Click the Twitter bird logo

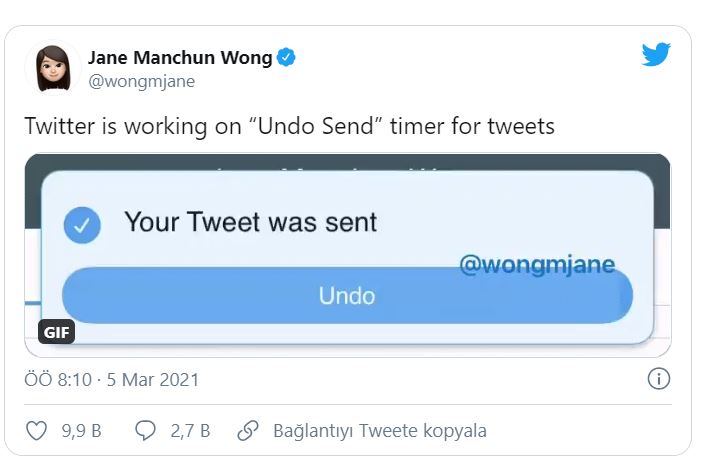656,54
